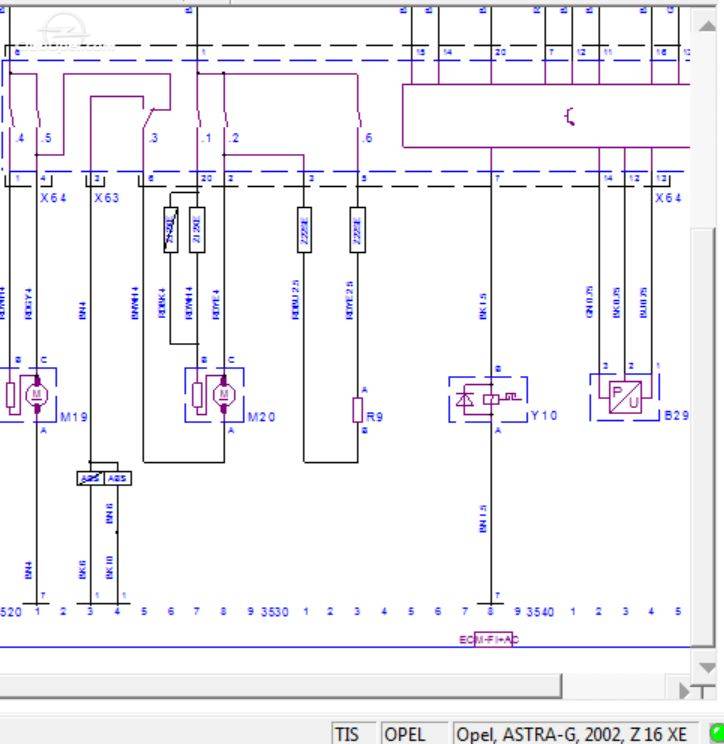Click the TIS status bar field
The width and height of the screenshot is (724, 744).
[x=353, y=734]
